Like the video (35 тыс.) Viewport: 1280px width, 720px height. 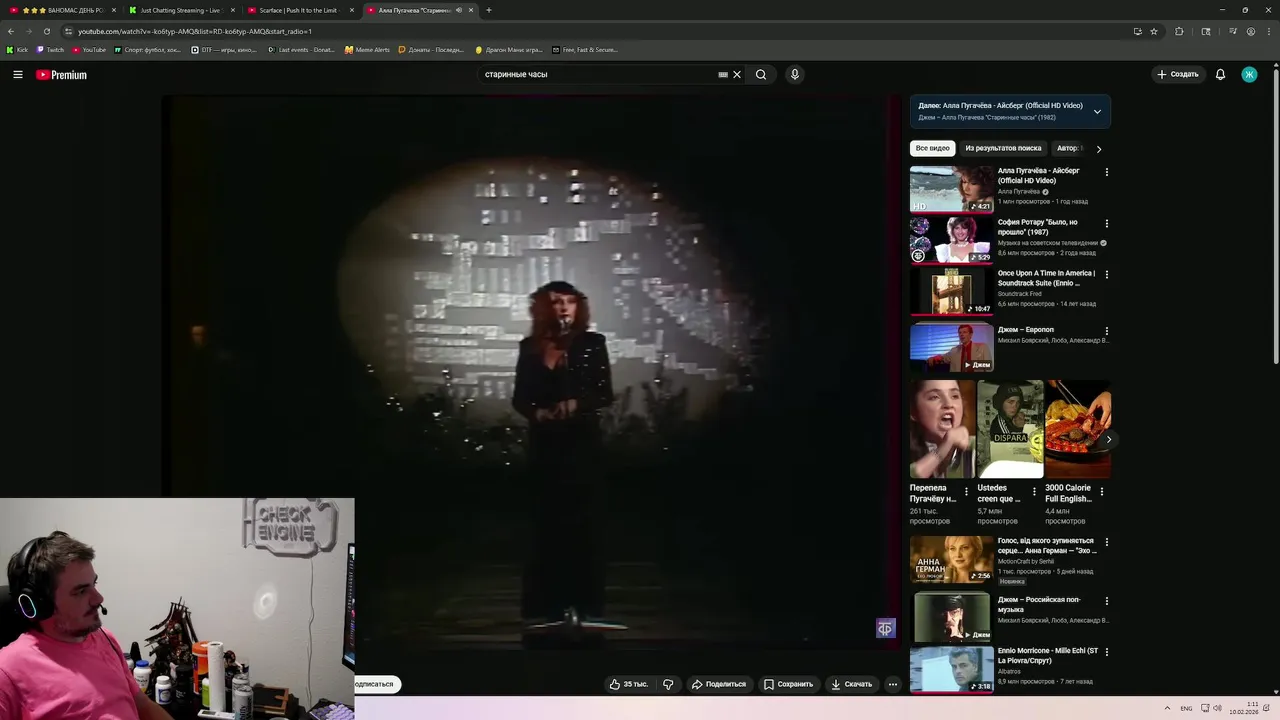pos(629,684)
